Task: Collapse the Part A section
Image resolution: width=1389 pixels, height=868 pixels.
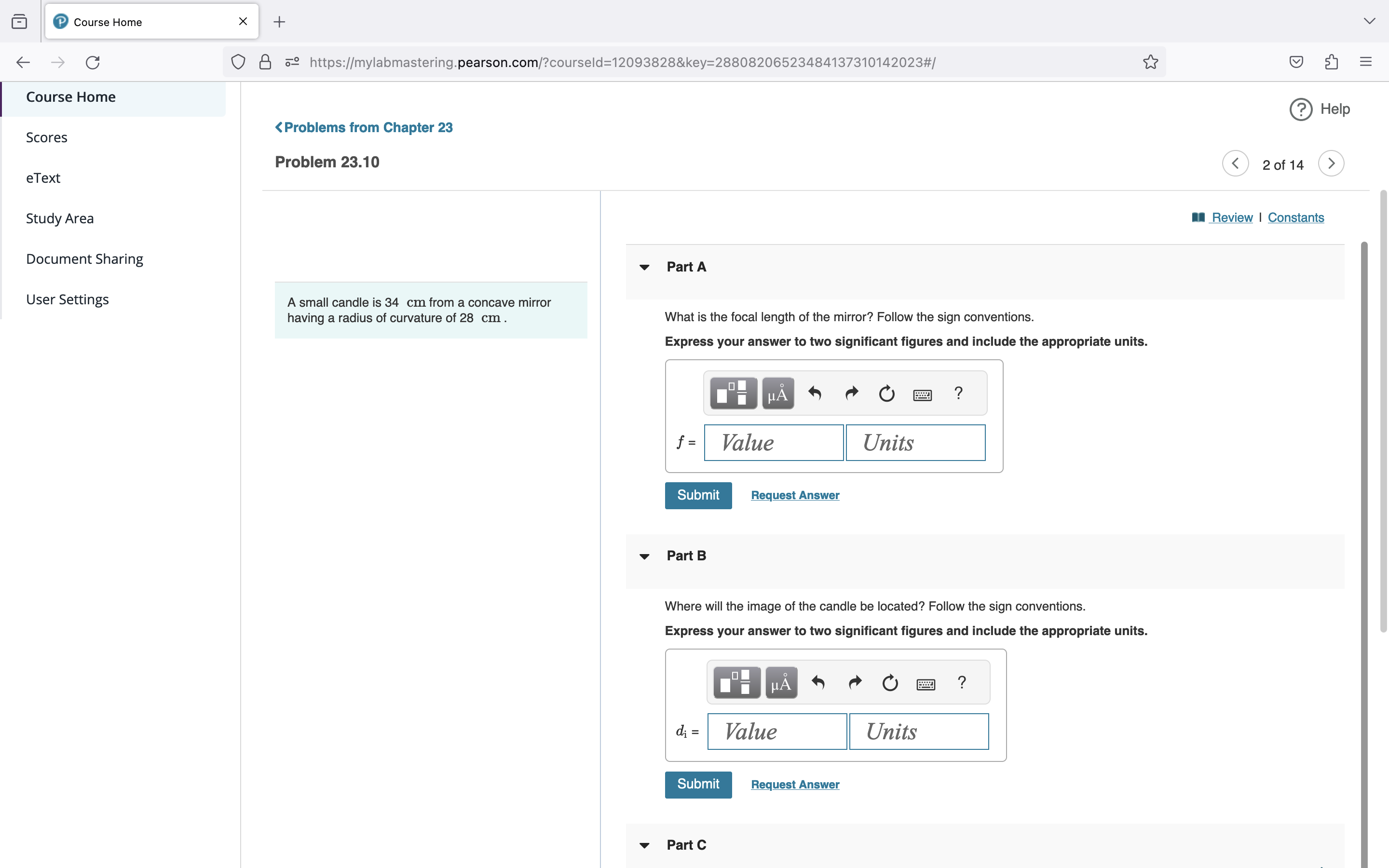Action: coord(644,267)
